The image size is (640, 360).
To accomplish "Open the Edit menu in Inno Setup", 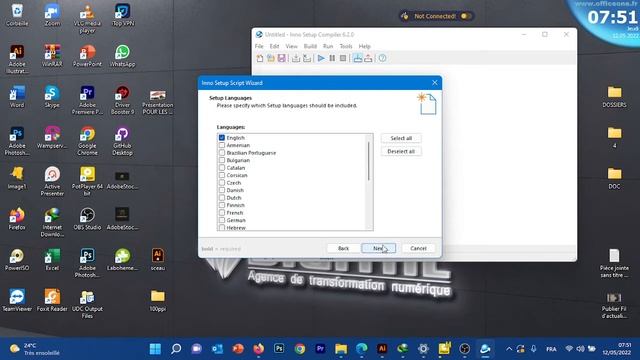I will pyautogui.click(x=274, y=46).
